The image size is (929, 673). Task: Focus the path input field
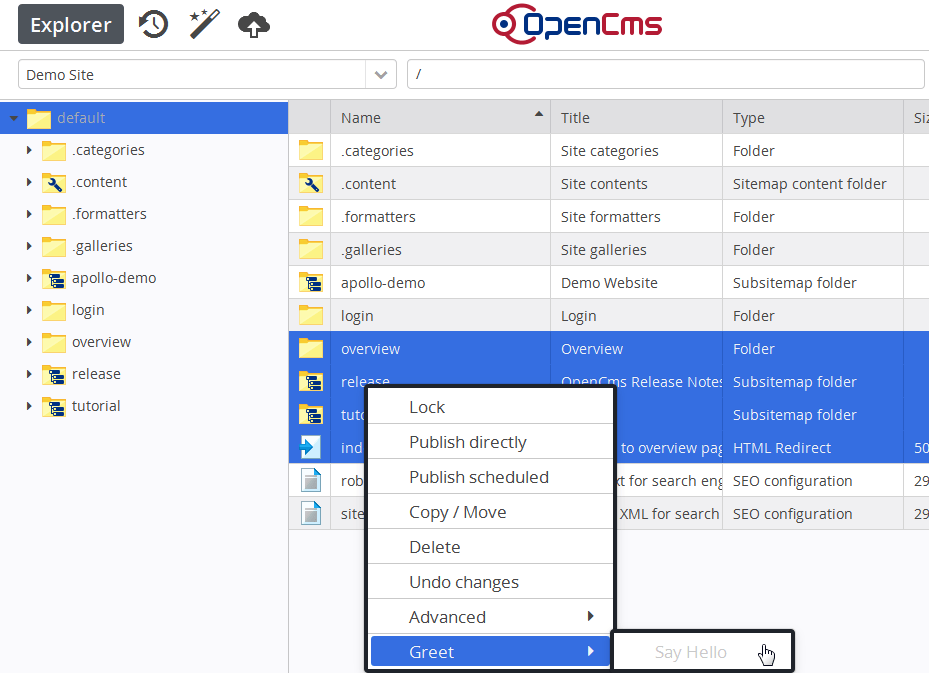[665, 75]
